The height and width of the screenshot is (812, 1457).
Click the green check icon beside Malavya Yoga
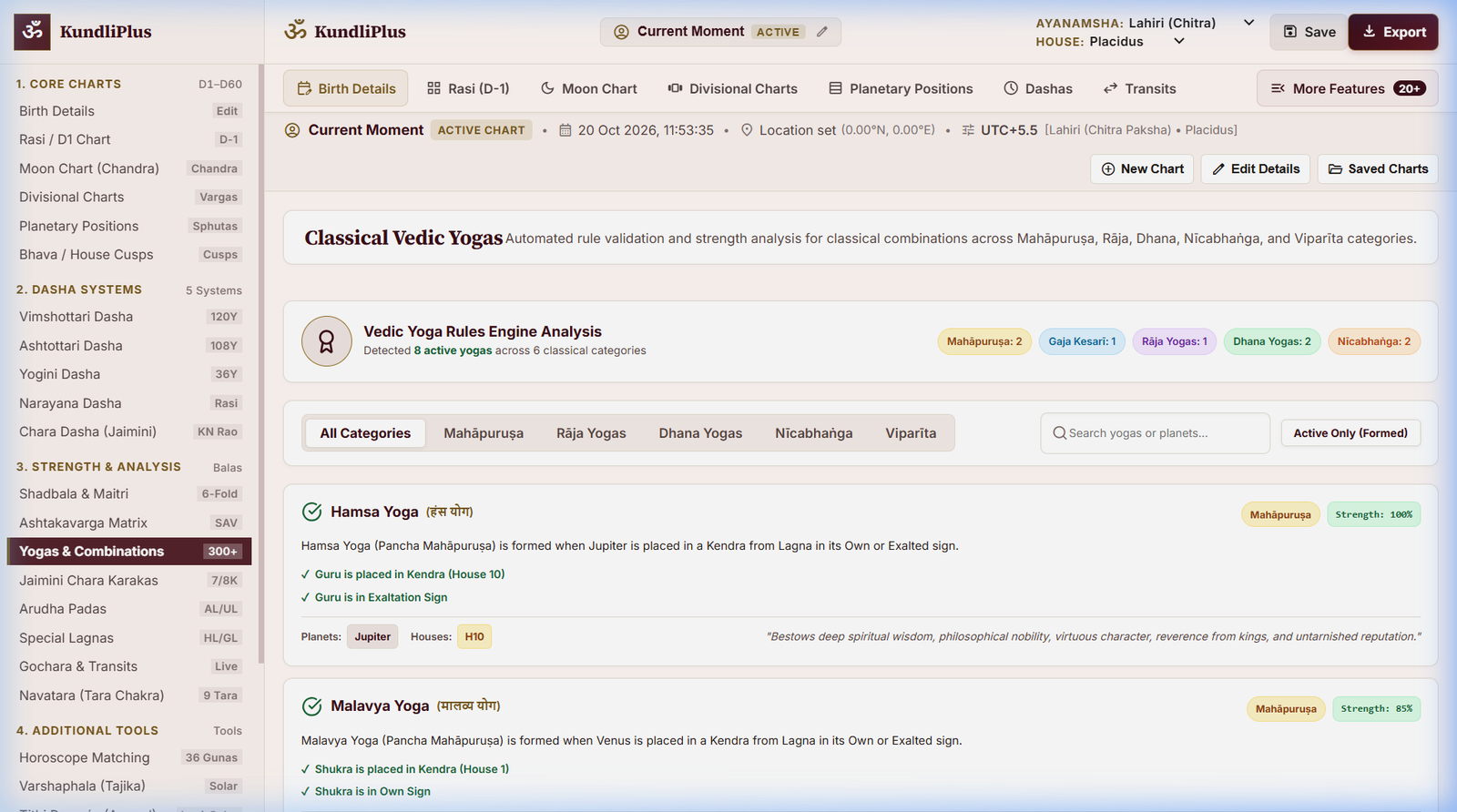point(311,706)
